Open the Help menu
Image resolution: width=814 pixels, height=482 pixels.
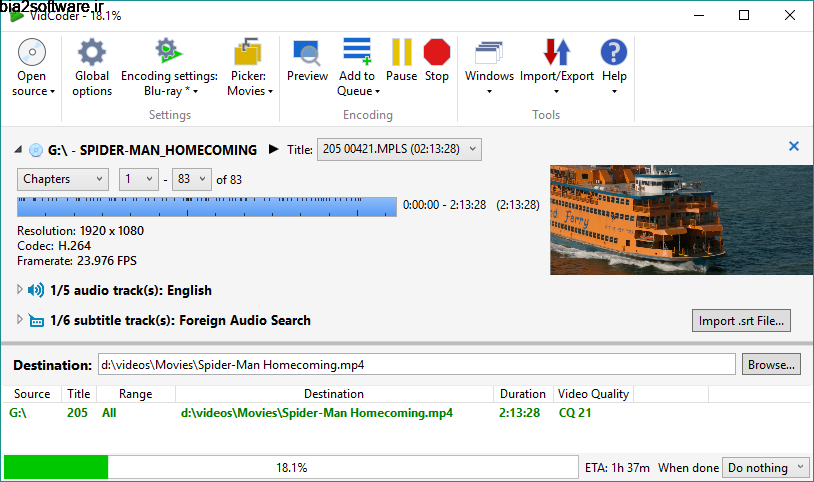[x=614, y=68]
